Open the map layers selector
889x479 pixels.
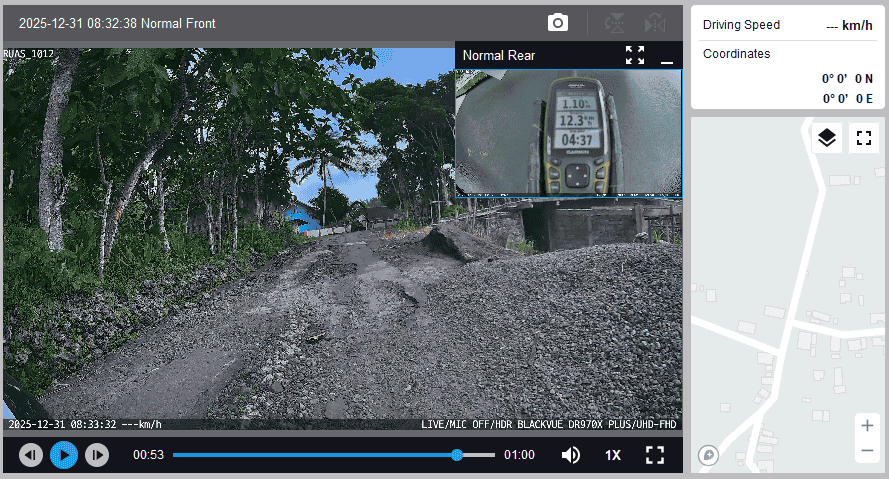[827, 138]
